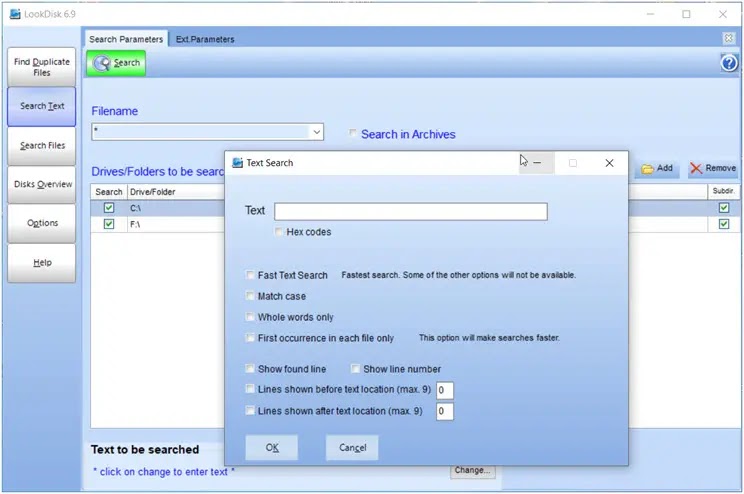Enable Hex codes checkbox
The width and height of the screenshot is (744, 494).
[x=279, y=232]
